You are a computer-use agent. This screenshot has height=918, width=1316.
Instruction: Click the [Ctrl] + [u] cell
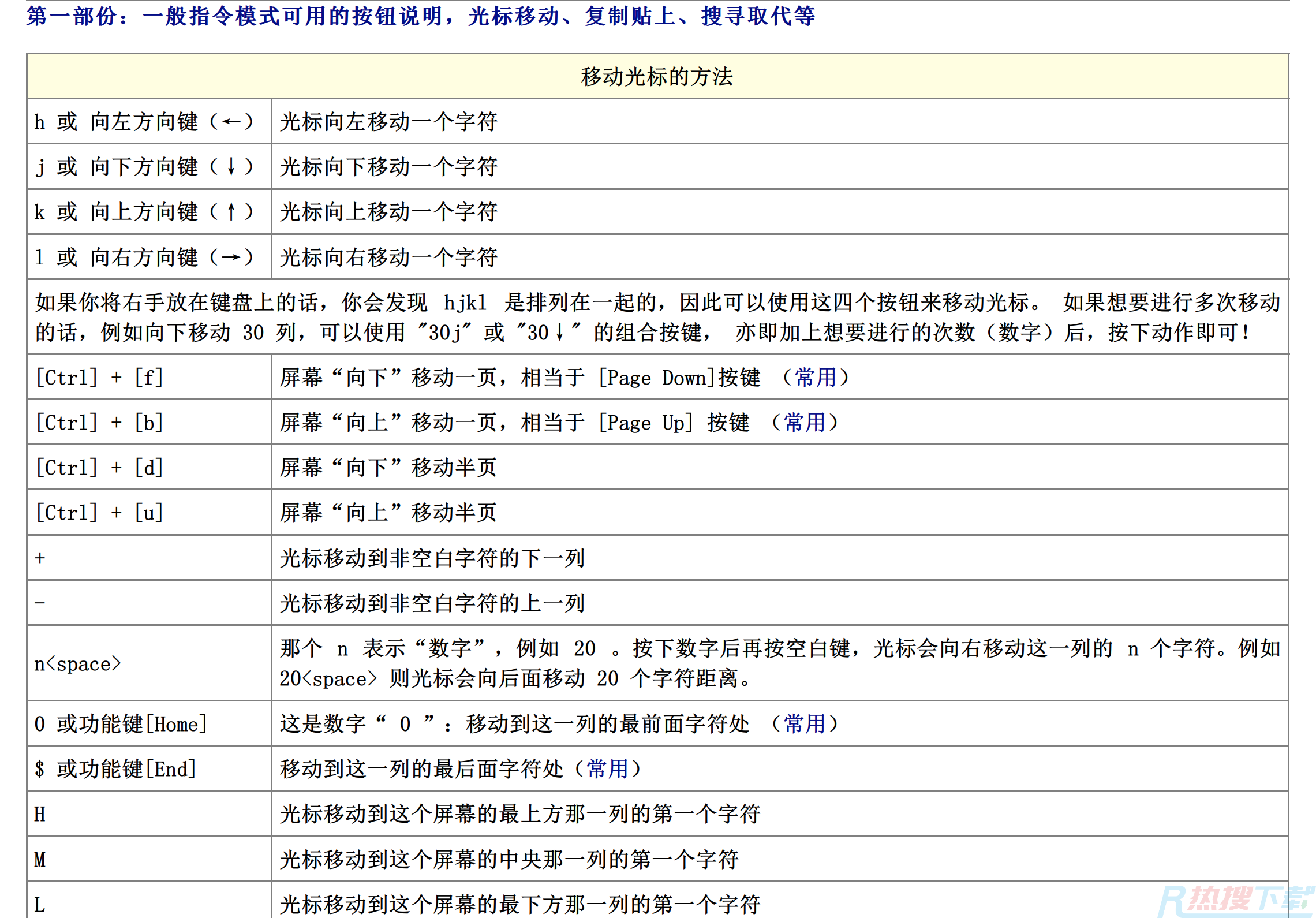click(99, 513)
